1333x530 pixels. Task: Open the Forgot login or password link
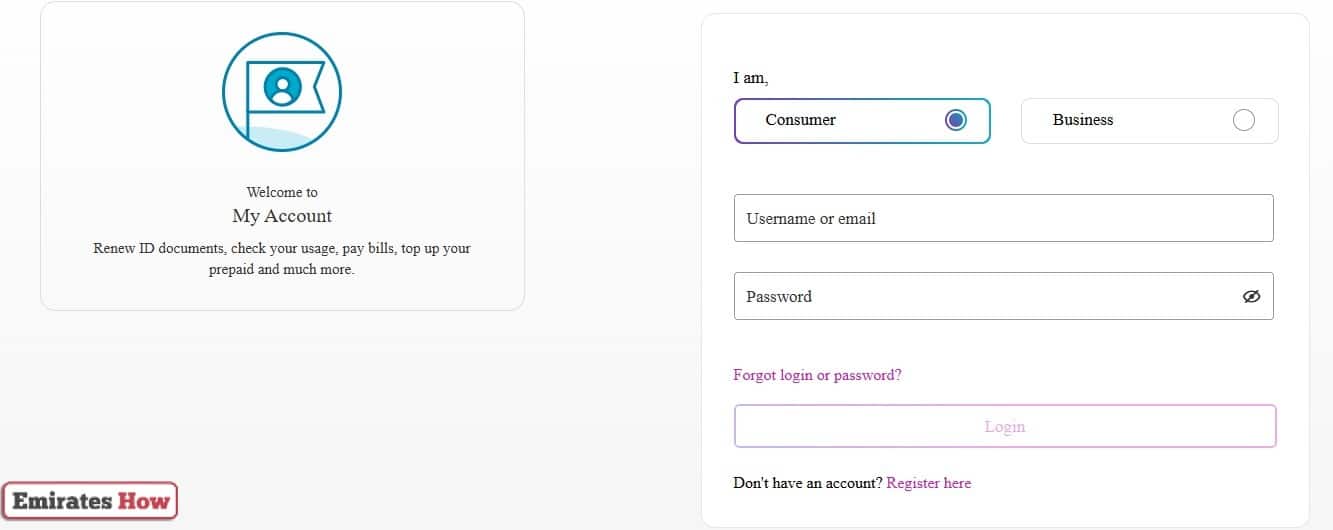pos(817,375)
